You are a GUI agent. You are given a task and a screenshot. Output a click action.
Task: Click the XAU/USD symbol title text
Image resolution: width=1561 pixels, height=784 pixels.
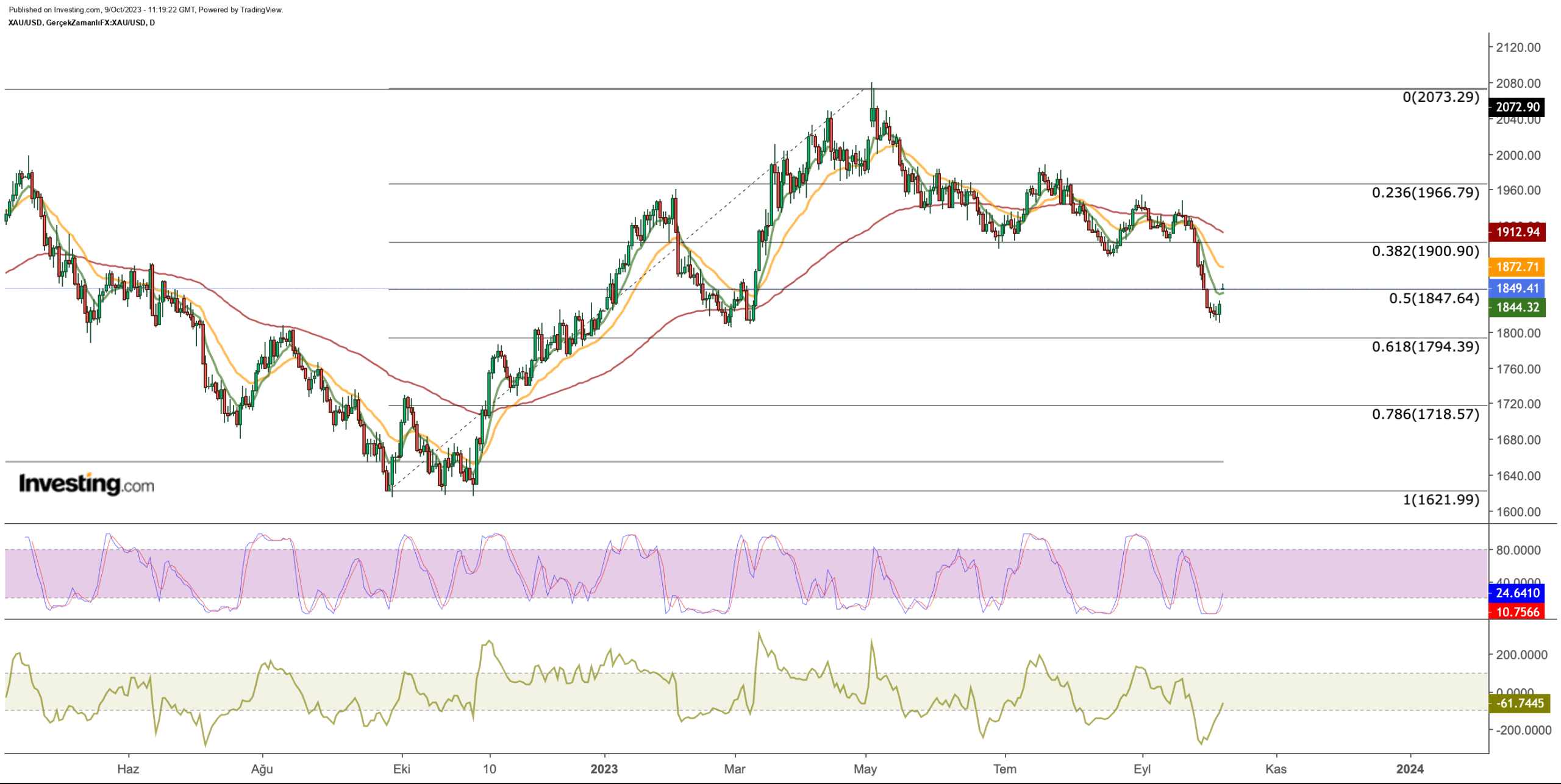click(x=82, y=23)
